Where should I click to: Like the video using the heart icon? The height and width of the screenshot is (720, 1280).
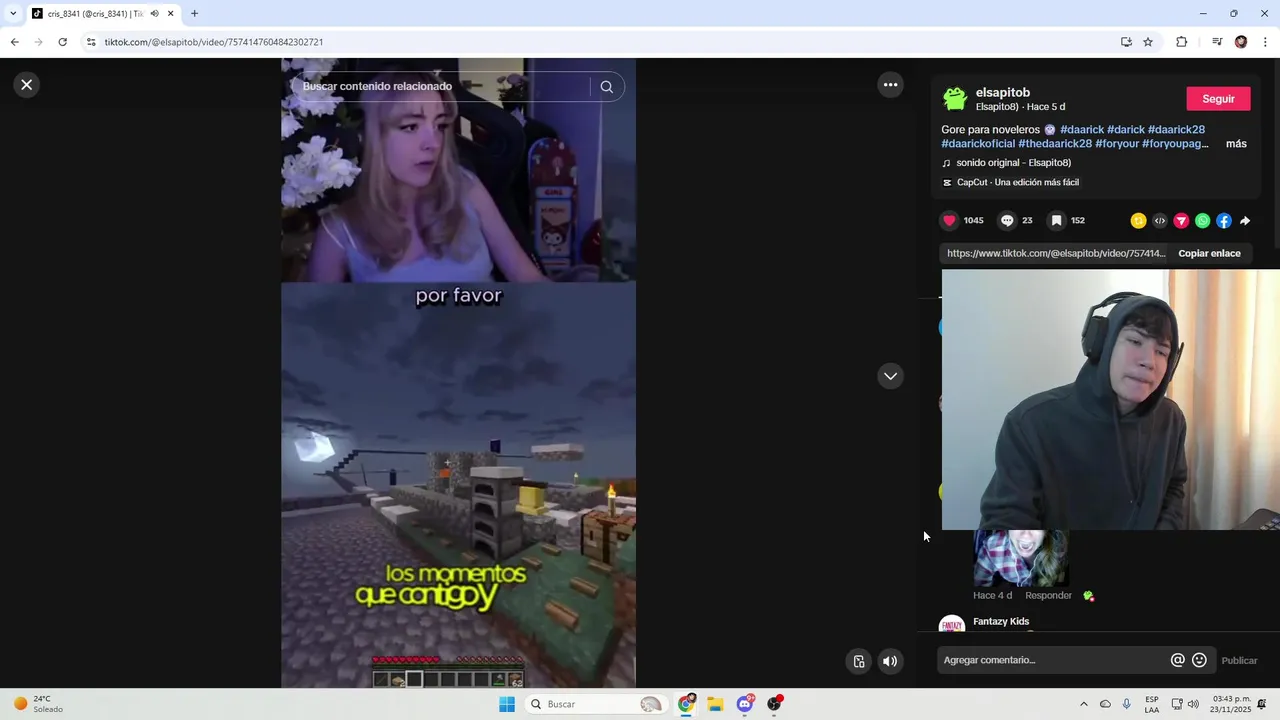coord(949,221)
